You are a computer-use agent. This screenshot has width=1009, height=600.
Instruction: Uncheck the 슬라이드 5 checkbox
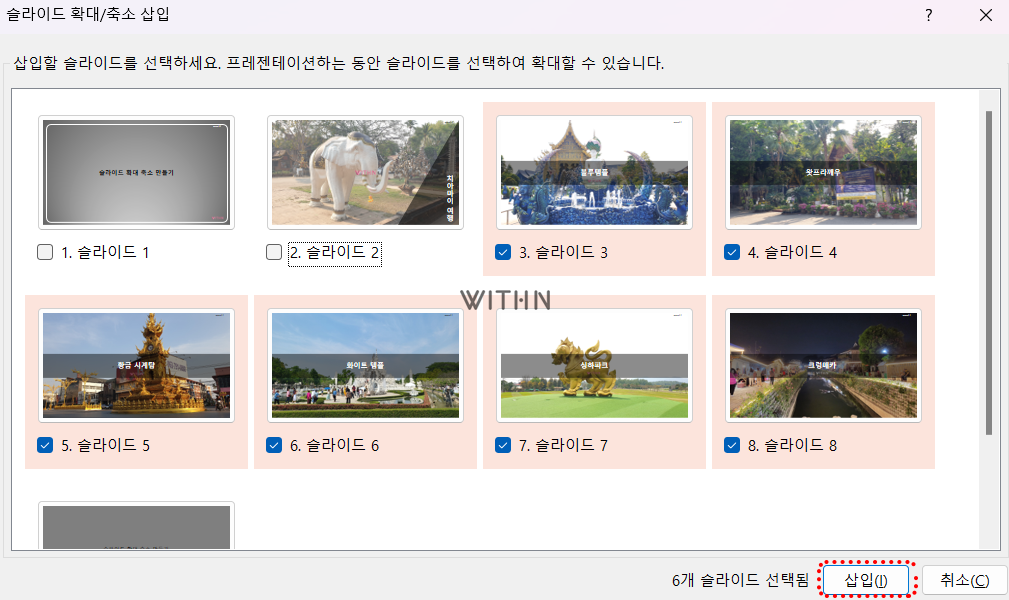[45, 445]
